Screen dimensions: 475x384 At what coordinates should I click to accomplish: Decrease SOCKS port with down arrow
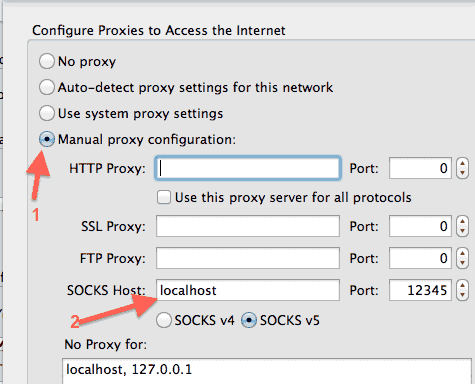click(x=462, y=295)
